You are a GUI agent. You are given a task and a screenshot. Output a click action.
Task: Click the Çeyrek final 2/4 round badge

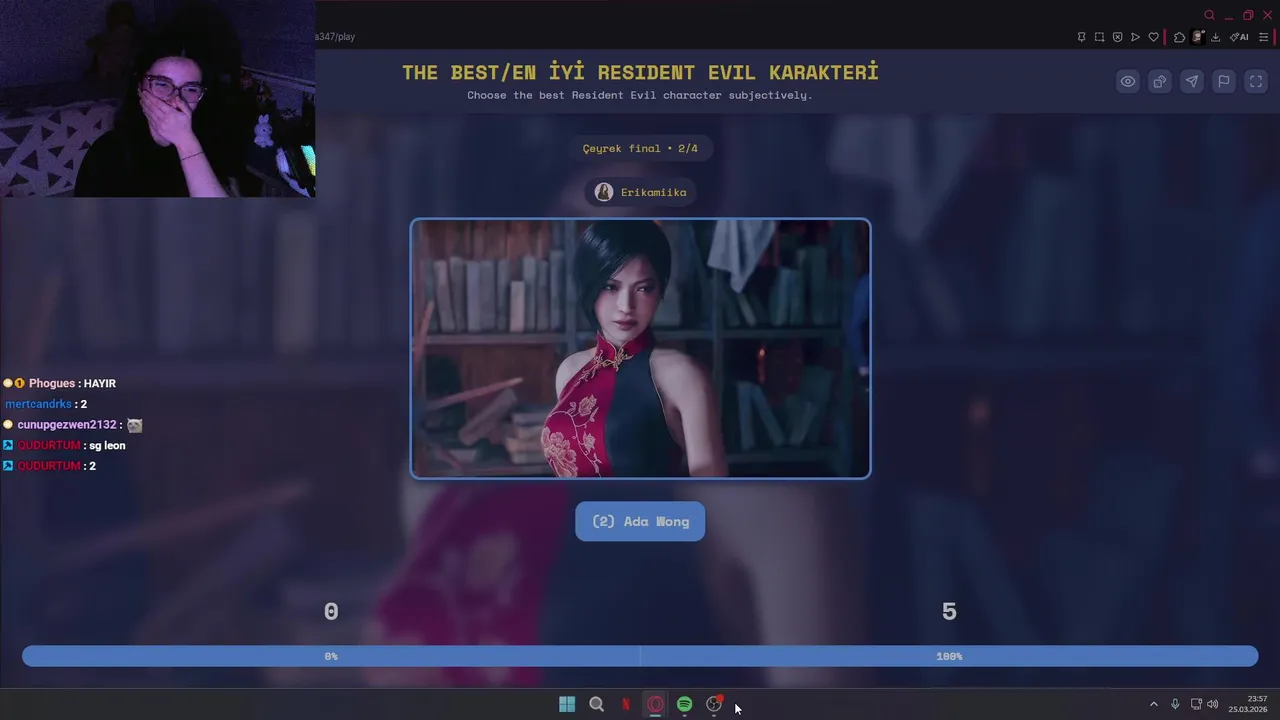(x=640, y=148)
